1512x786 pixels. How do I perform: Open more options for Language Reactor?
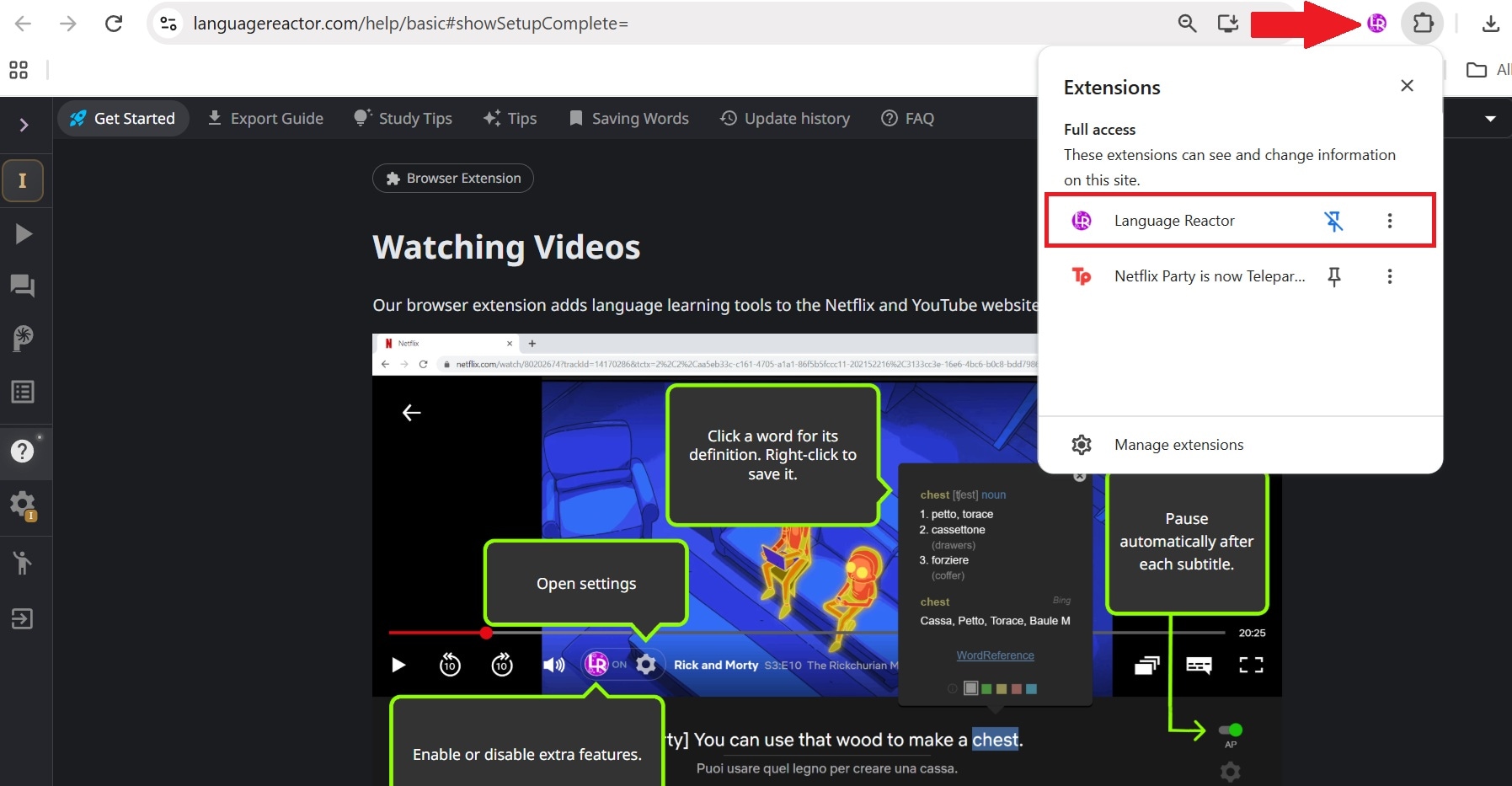pyautogui.click(x=1390, y=221)
